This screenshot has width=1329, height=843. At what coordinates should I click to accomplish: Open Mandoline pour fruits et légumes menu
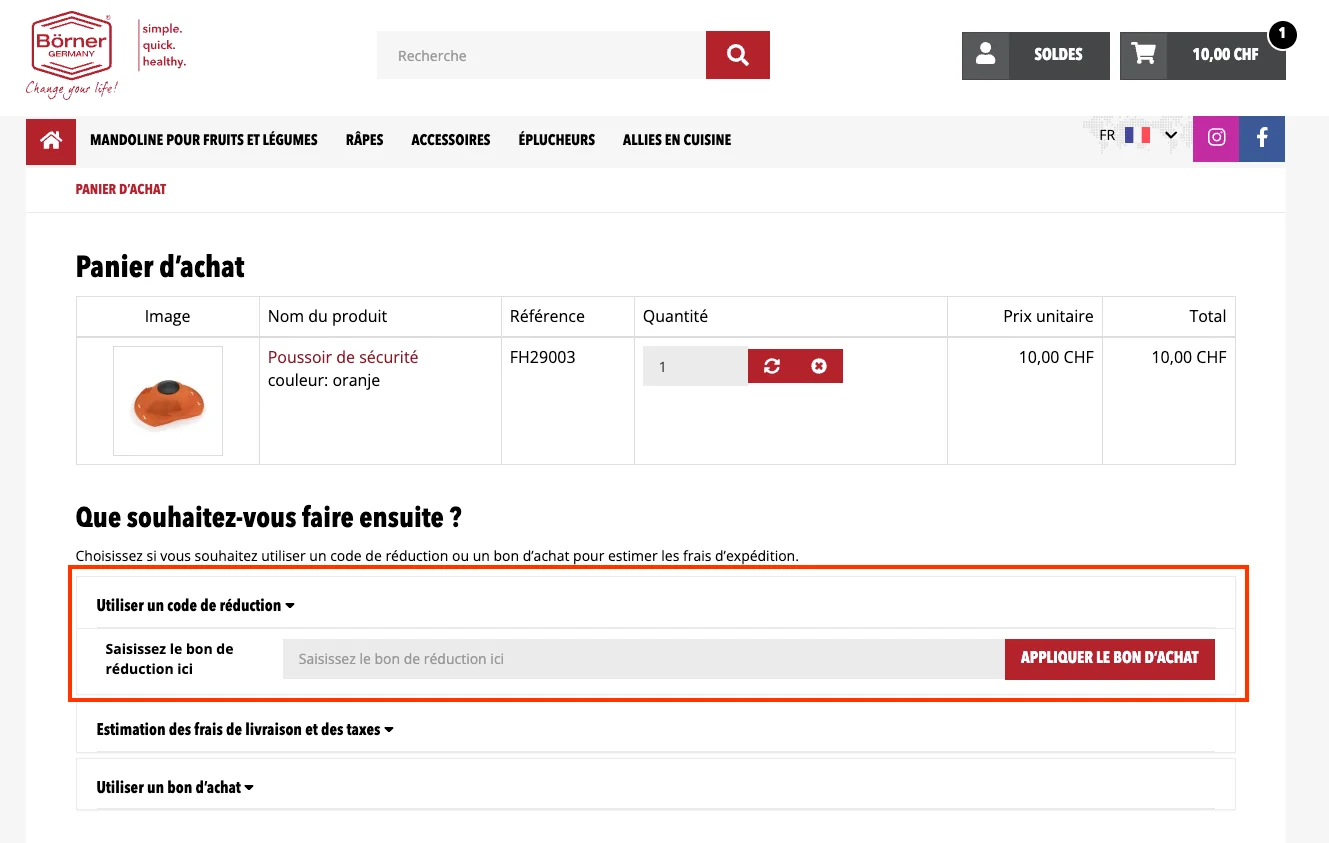[x=204, y=140]
